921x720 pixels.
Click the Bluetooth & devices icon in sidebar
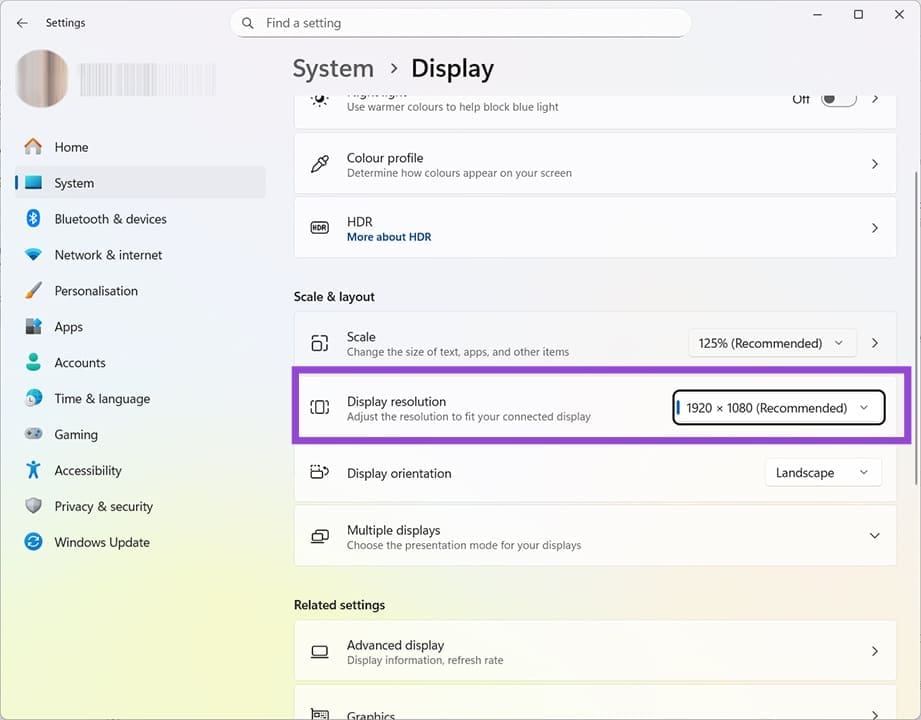point(33,219)
